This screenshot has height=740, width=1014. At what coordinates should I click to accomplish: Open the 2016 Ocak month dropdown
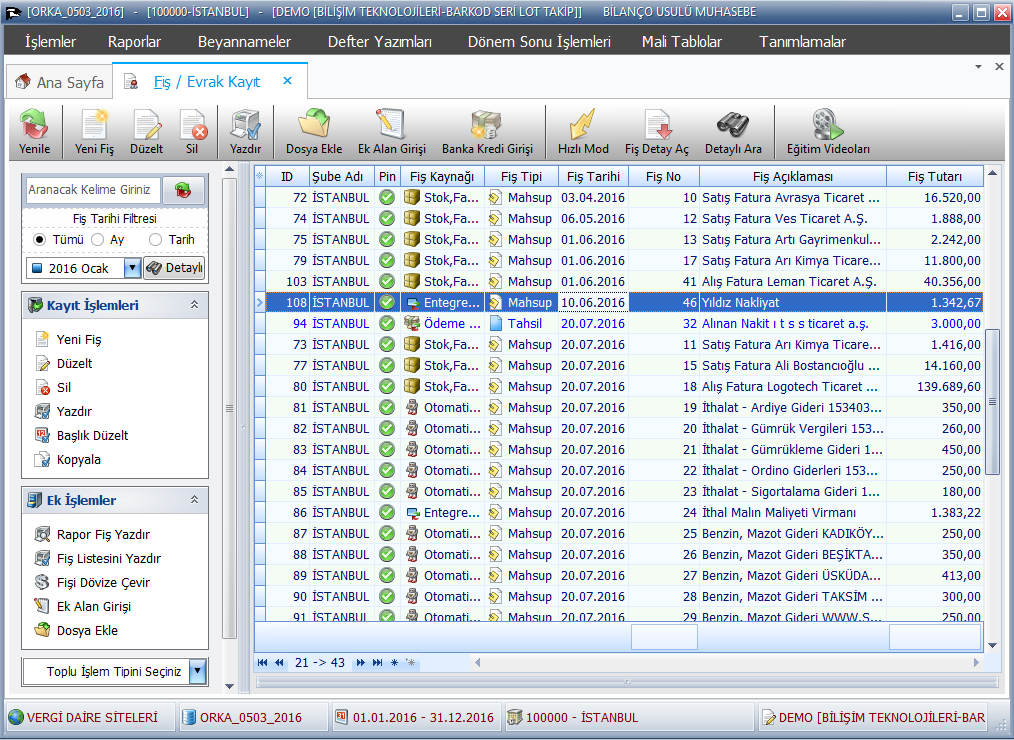pyautogui.click(x=132, y=268)
